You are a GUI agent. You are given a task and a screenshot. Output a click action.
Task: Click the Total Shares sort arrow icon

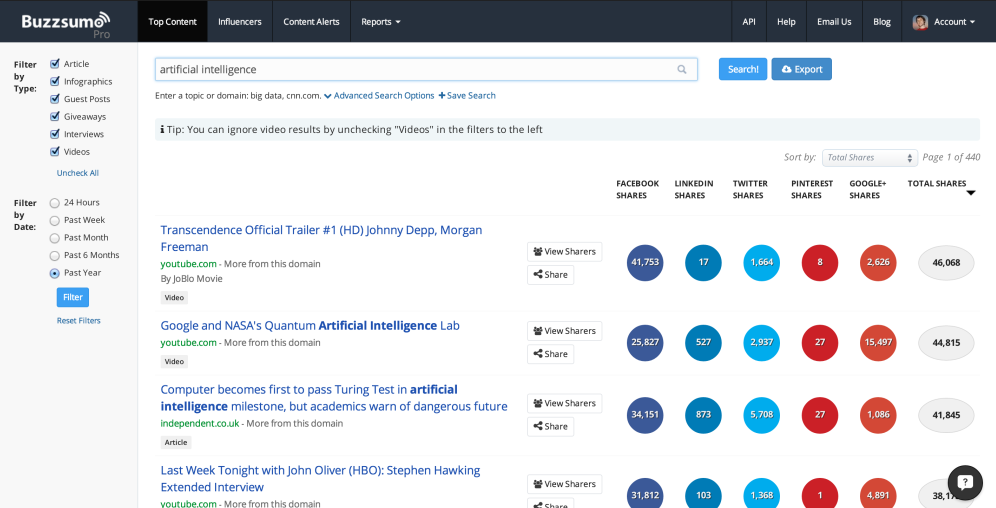coord(970,194)
